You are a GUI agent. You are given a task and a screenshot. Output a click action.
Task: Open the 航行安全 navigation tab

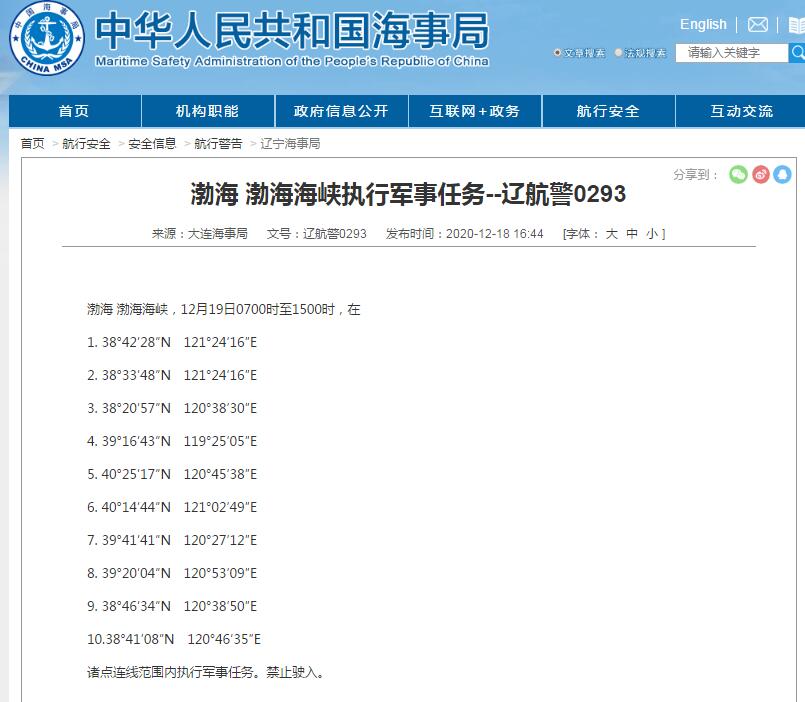(x=608, y=111)
